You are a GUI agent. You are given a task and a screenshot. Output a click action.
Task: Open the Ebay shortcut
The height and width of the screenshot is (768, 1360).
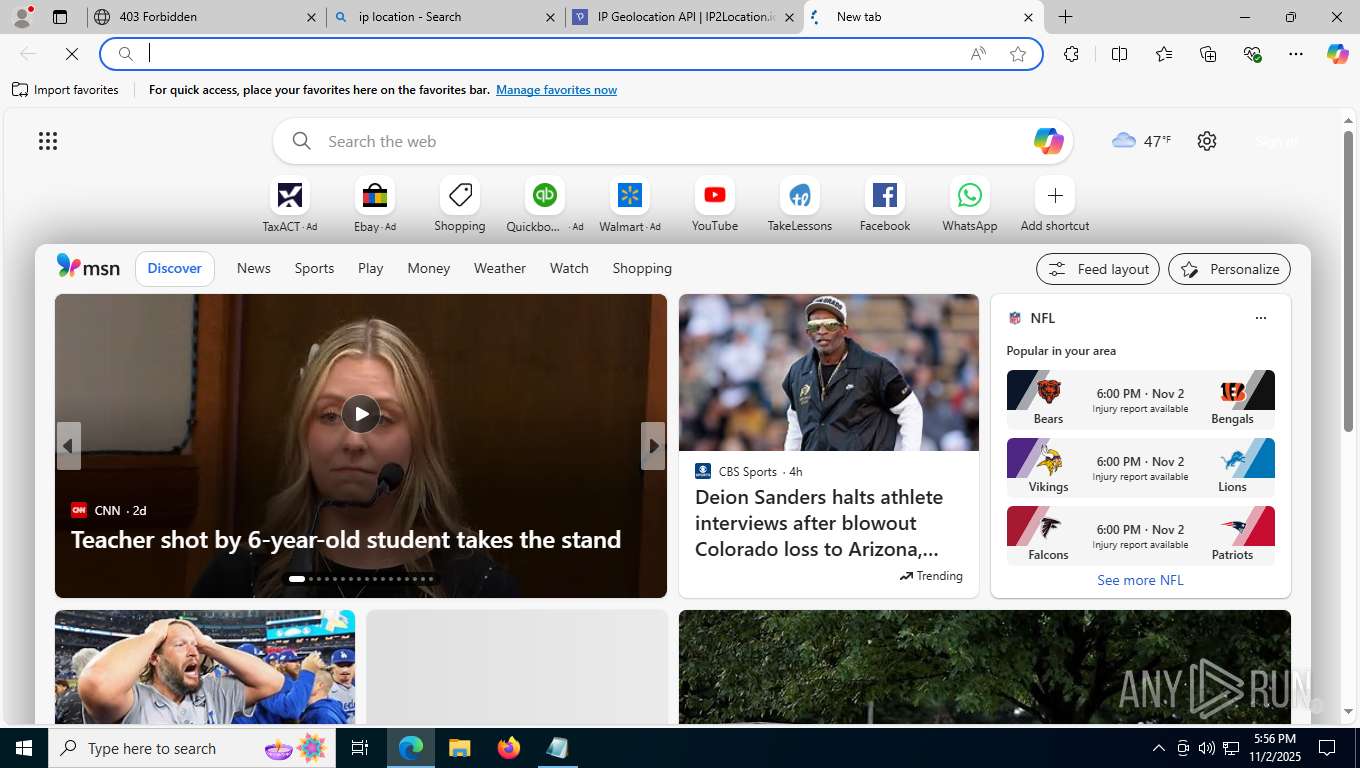click(375, 205)
